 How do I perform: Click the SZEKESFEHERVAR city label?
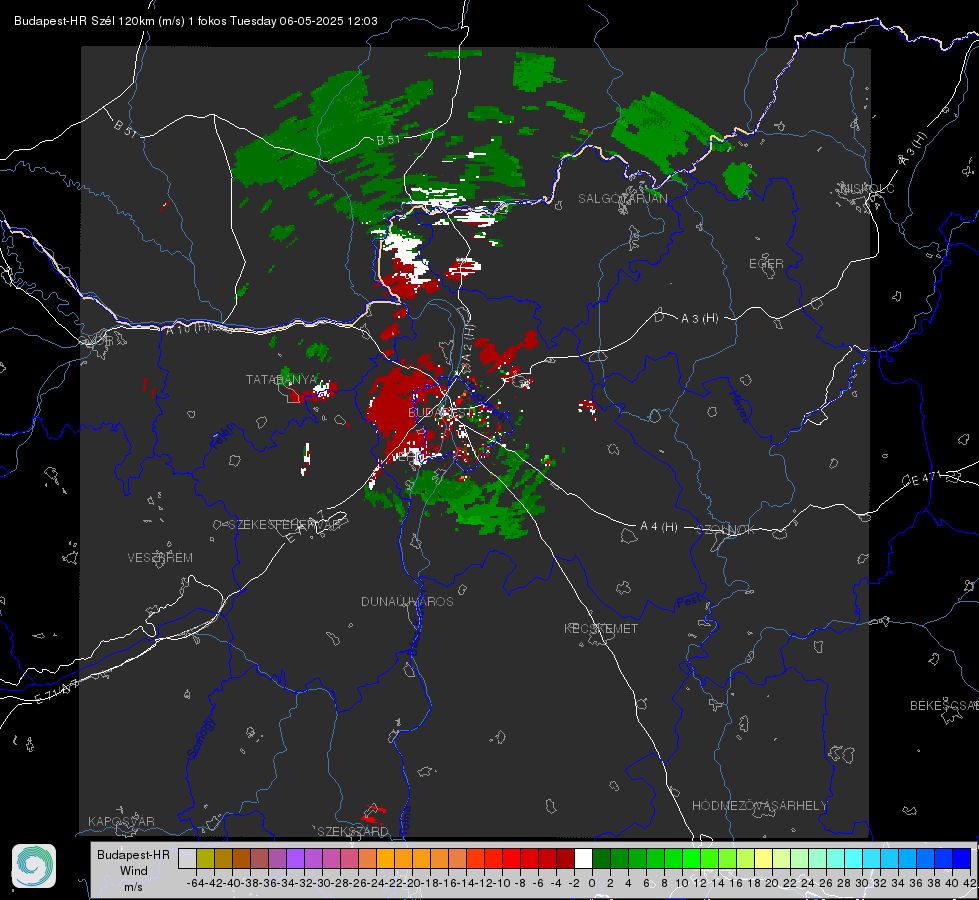(285, 525)
